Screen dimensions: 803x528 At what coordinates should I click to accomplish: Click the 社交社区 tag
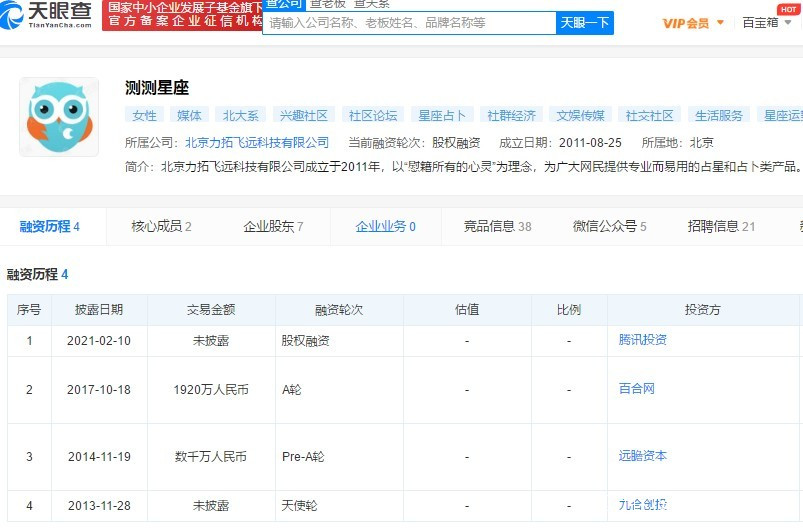point(649,115)
